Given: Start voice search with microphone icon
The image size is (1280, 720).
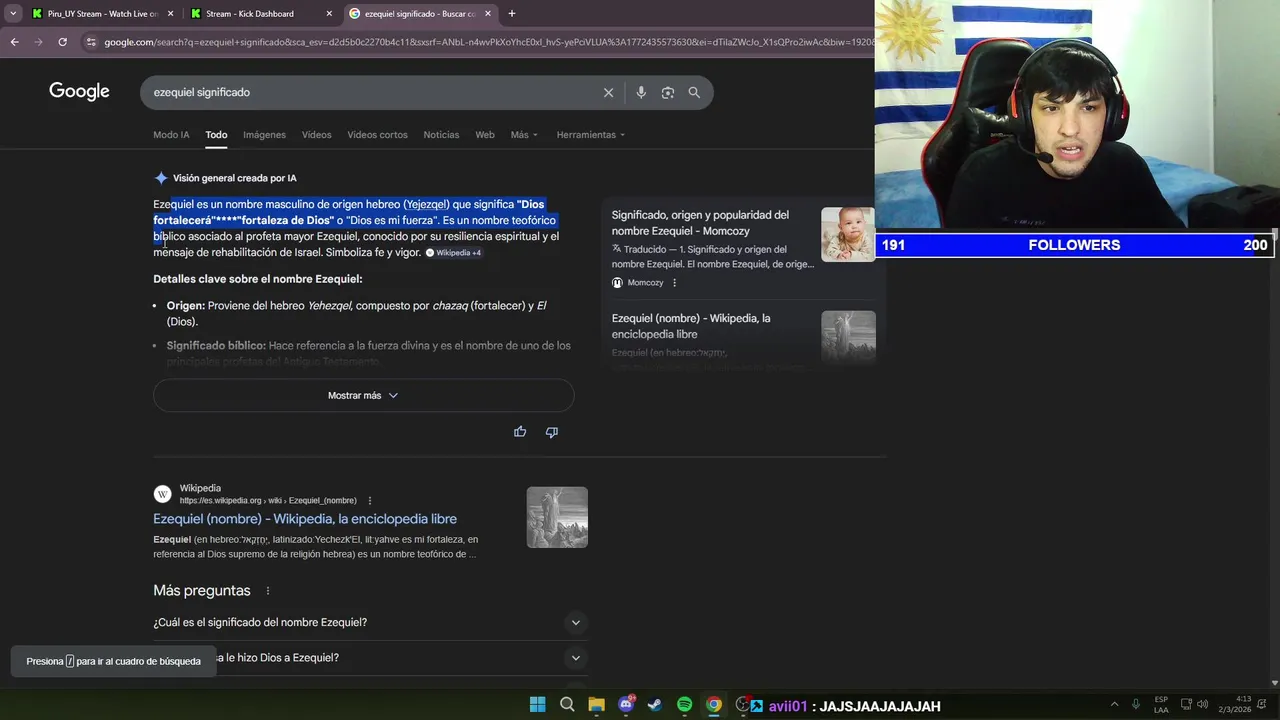Looking at the screenshot, I should click(x=641, y=92).
